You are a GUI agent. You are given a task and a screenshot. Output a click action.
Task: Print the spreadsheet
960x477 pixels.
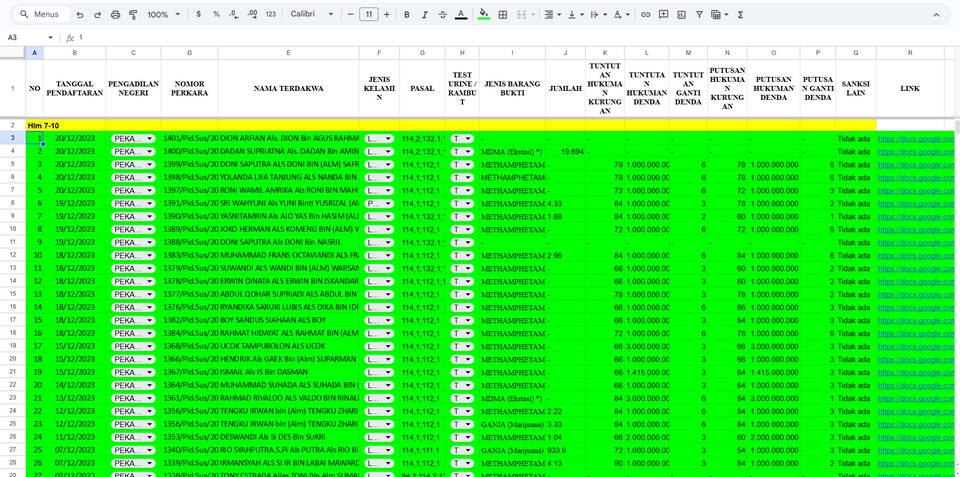pyautogui.click(x=115, y=14)
